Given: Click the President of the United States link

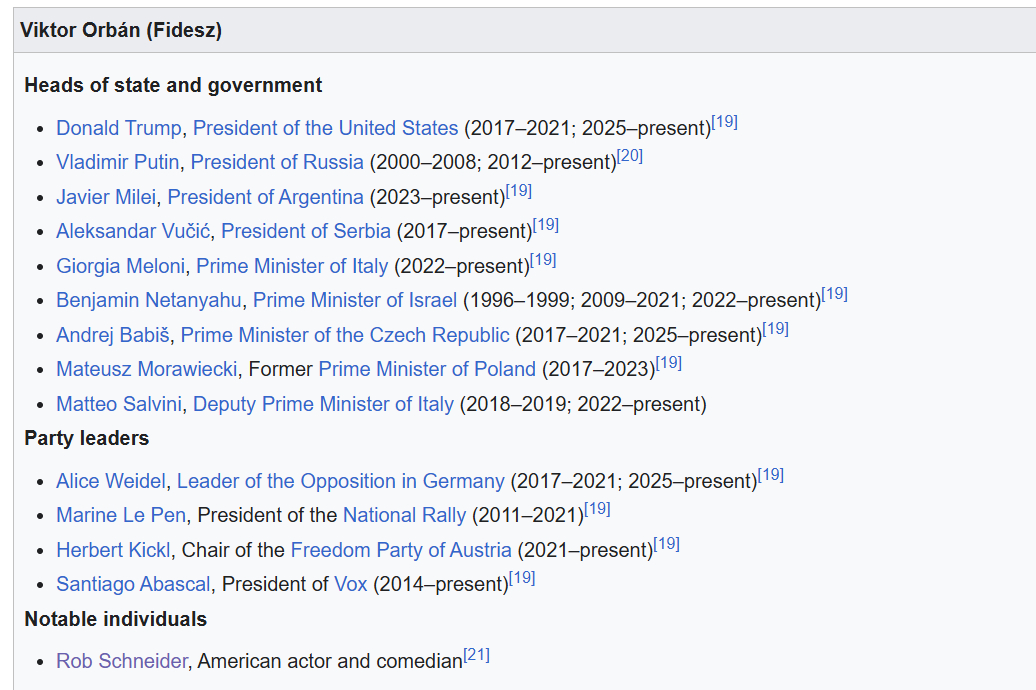Looking at the screenshot, I should coord(325,128).
